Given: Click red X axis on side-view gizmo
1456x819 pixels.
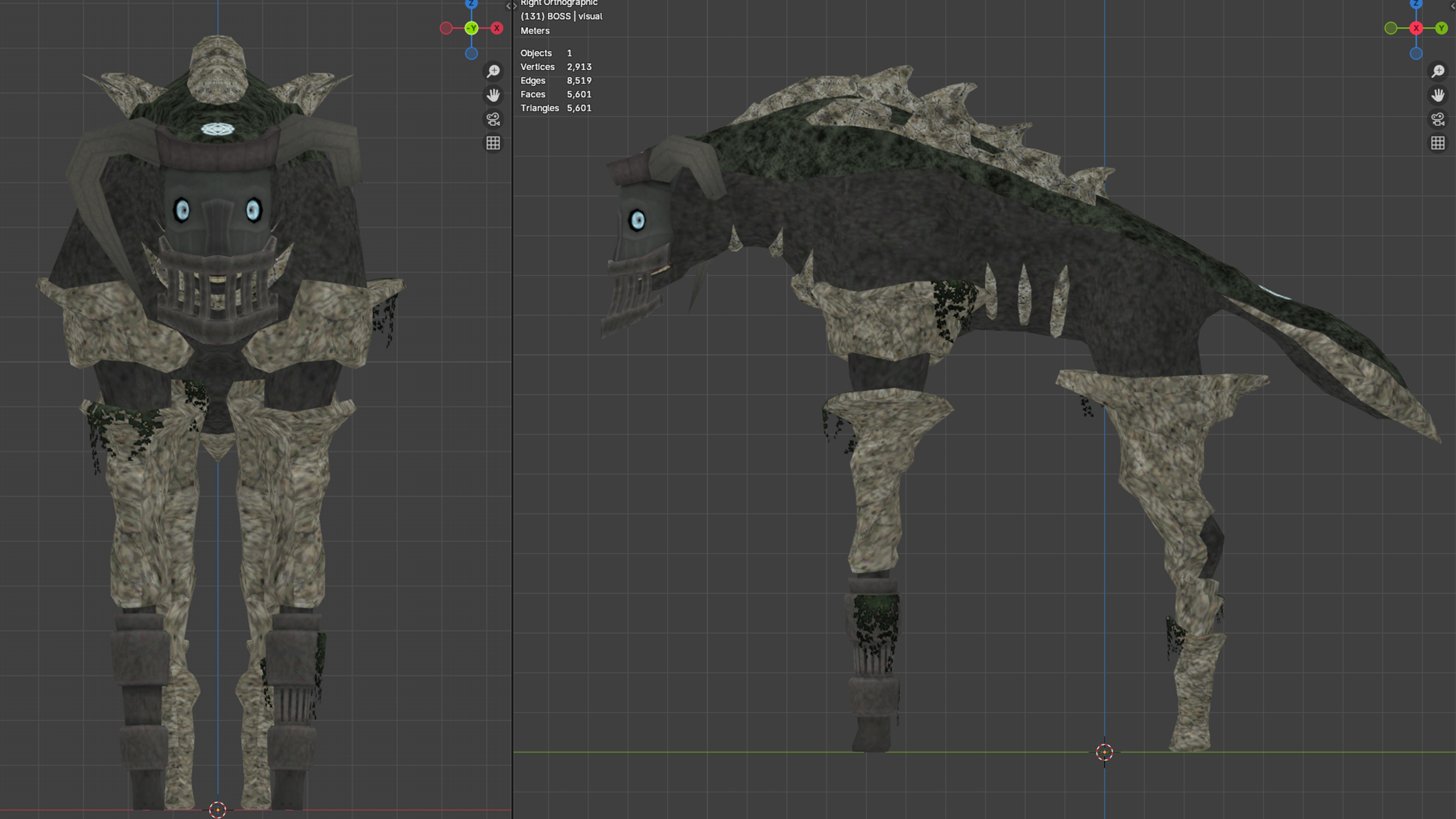Looking at the screenshot, I should [1416, 28].
